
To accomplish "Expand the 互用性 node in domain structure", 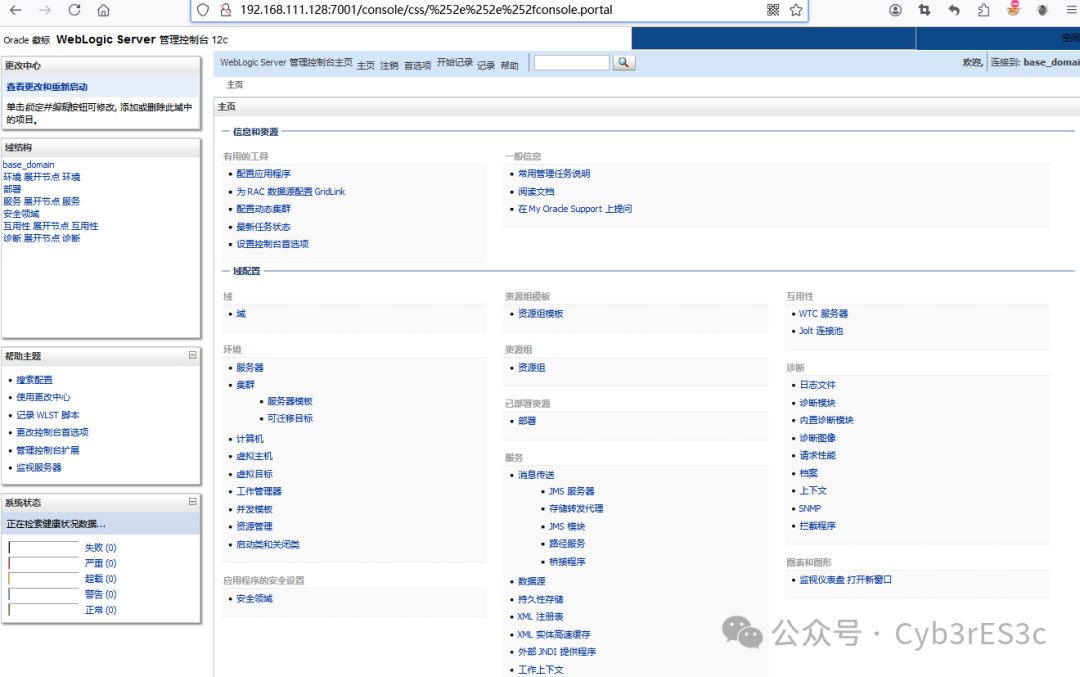I will (50, 226).
